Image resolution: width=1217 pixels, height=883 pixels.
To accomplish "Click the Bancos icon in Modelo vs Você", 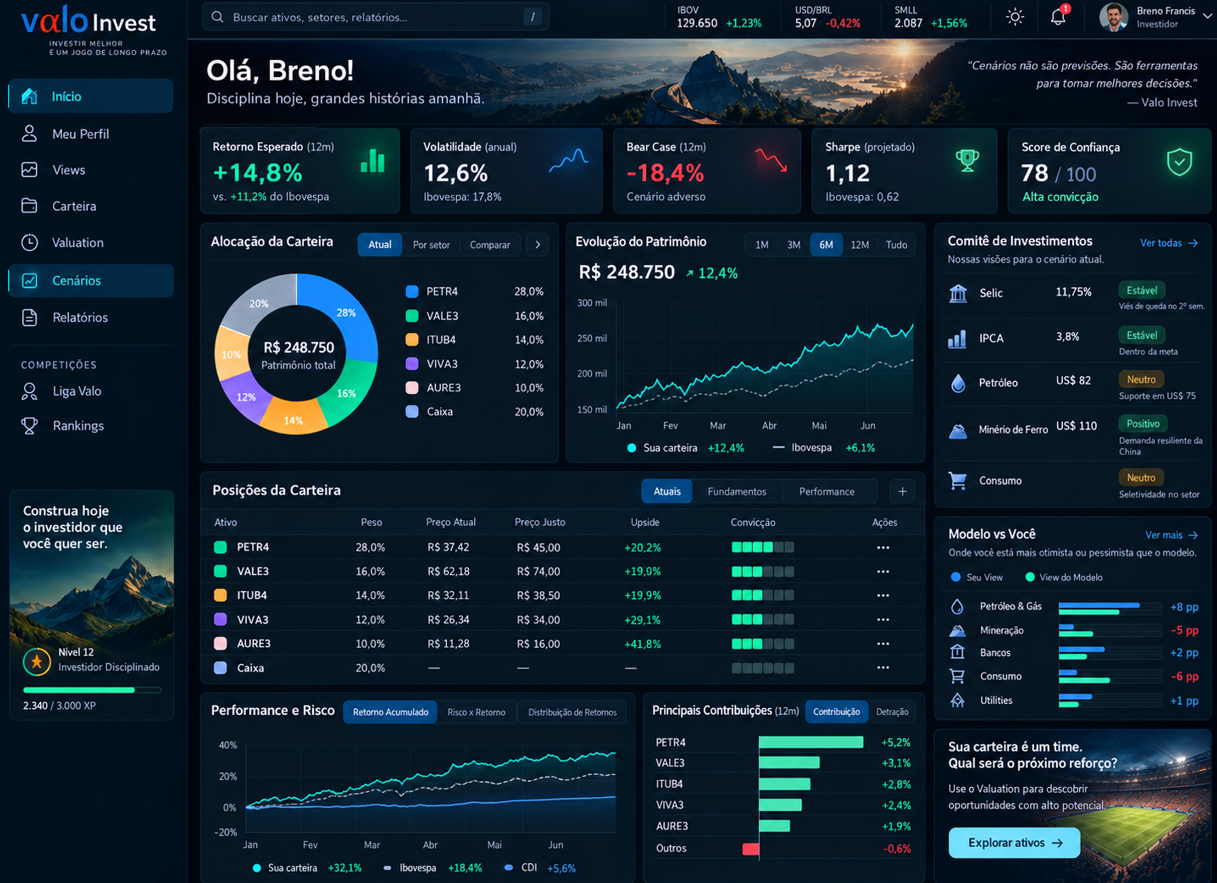I will (x=958, y=653).
